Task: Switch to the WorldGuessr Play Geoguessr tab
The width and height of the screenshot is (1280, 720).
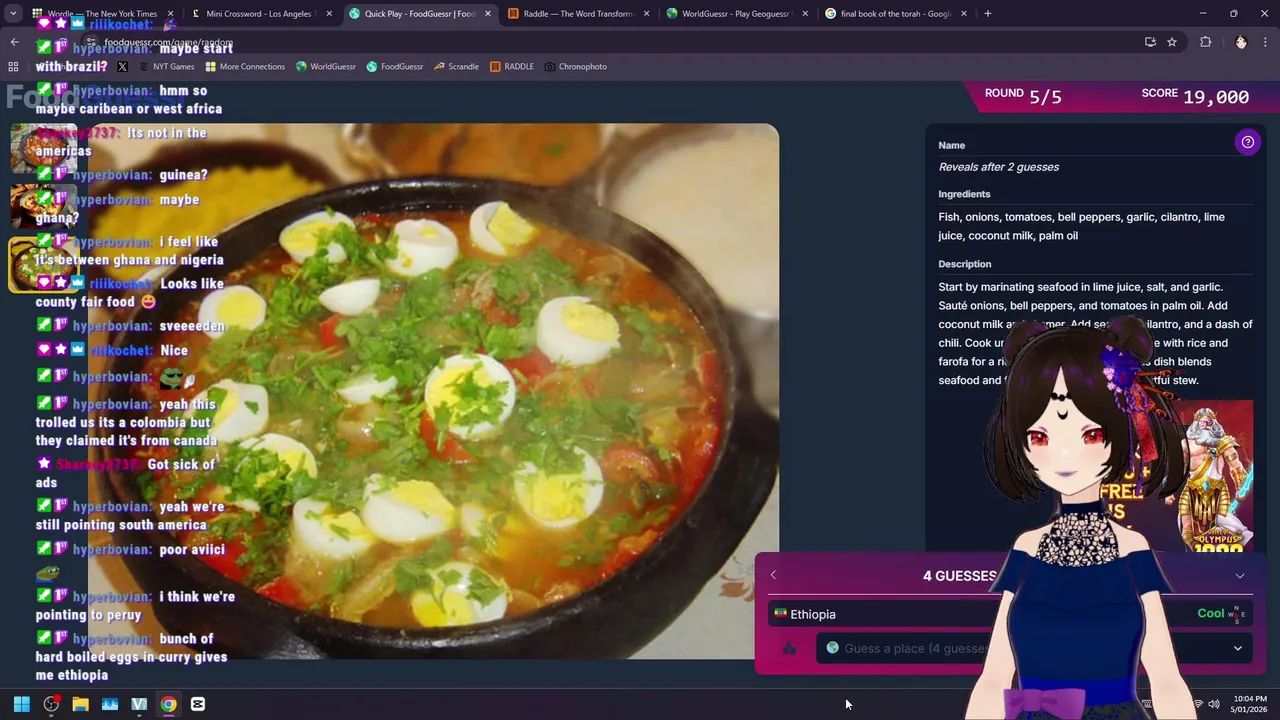Action: pyautogui.click(x=737, y=14)
